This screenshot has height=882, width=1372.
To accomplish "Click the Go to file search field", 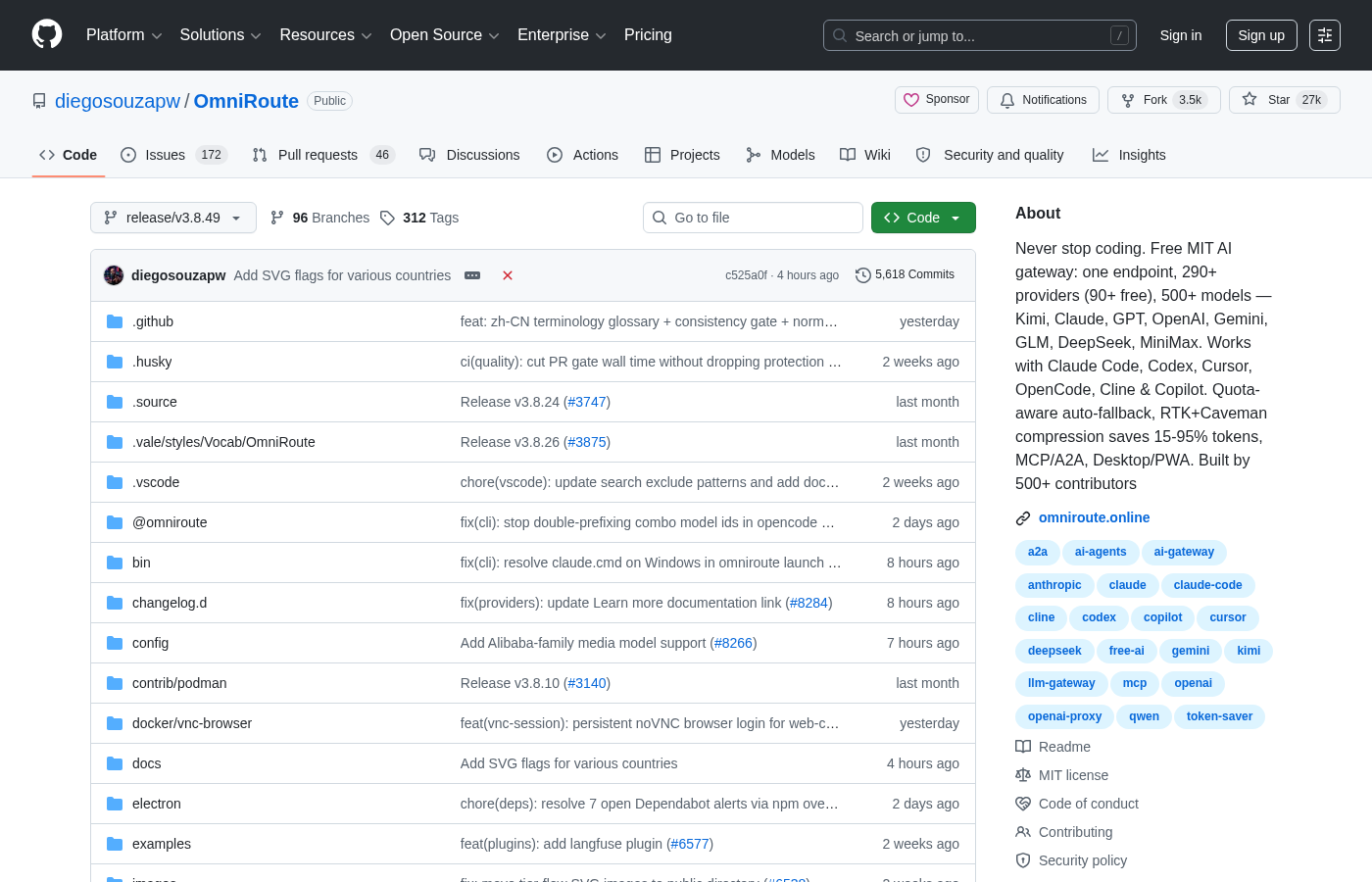I will [x=753, y=218].
